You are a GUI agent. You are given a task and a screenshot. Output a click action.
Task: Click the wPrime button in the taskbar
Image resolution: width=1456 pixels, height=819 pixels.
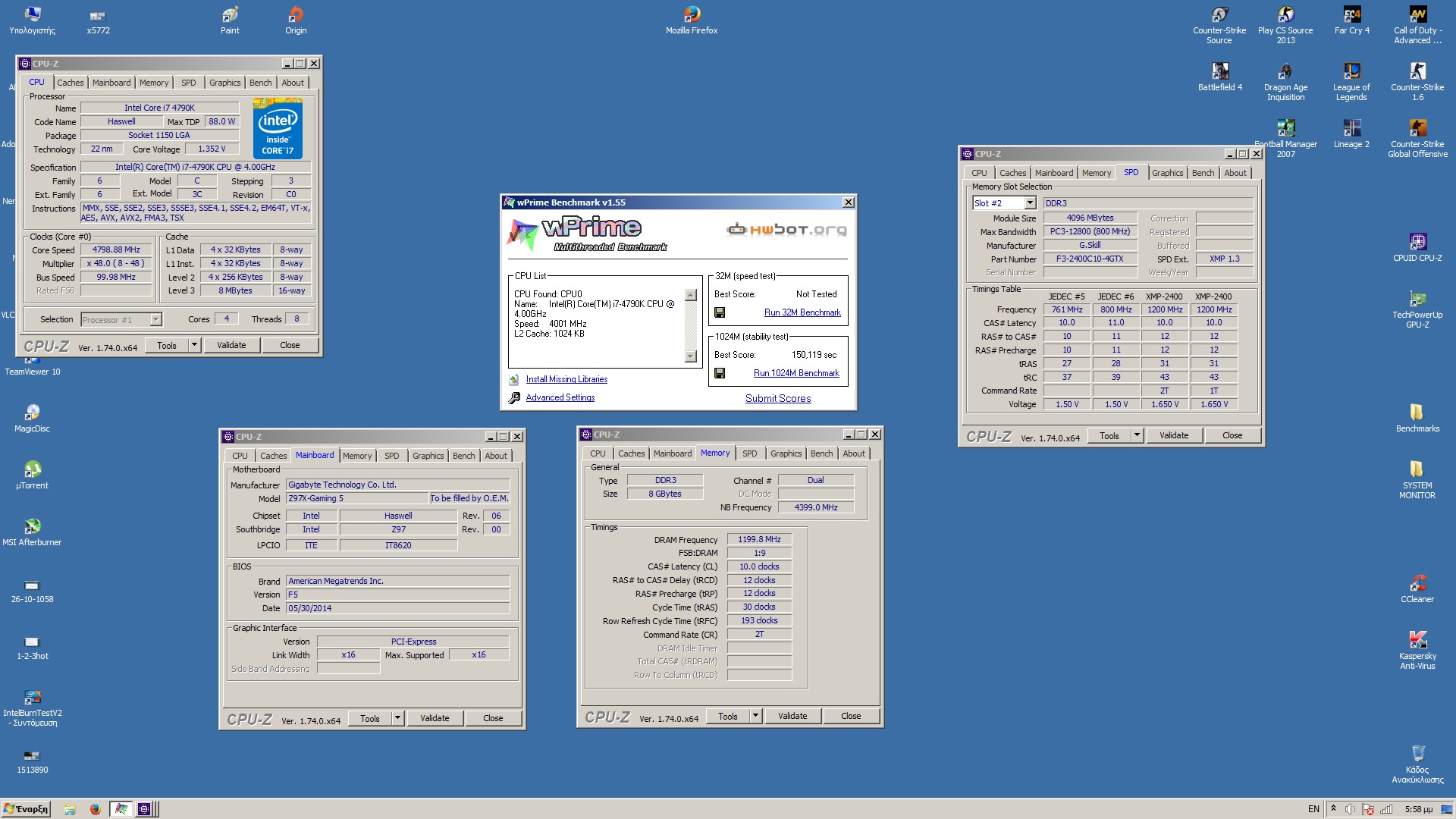pyautogui.click(x=121, y=809)
